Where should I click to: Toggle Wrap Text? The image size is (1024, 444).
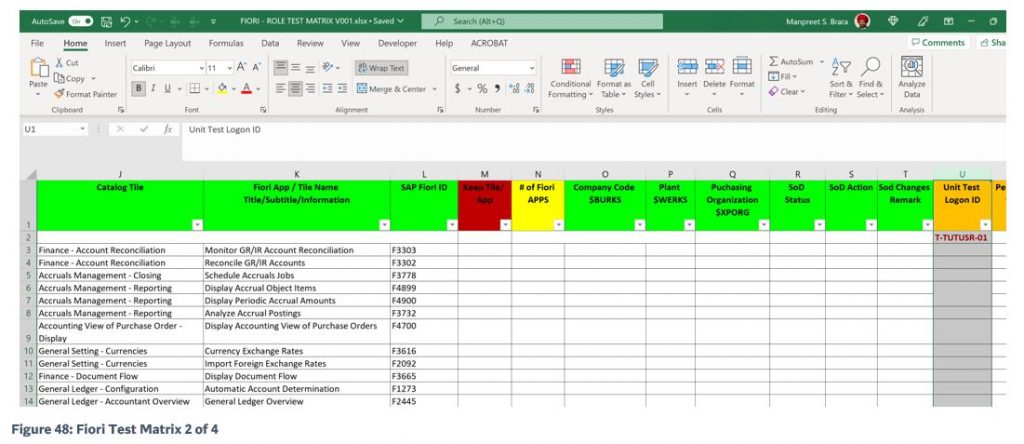381,67
